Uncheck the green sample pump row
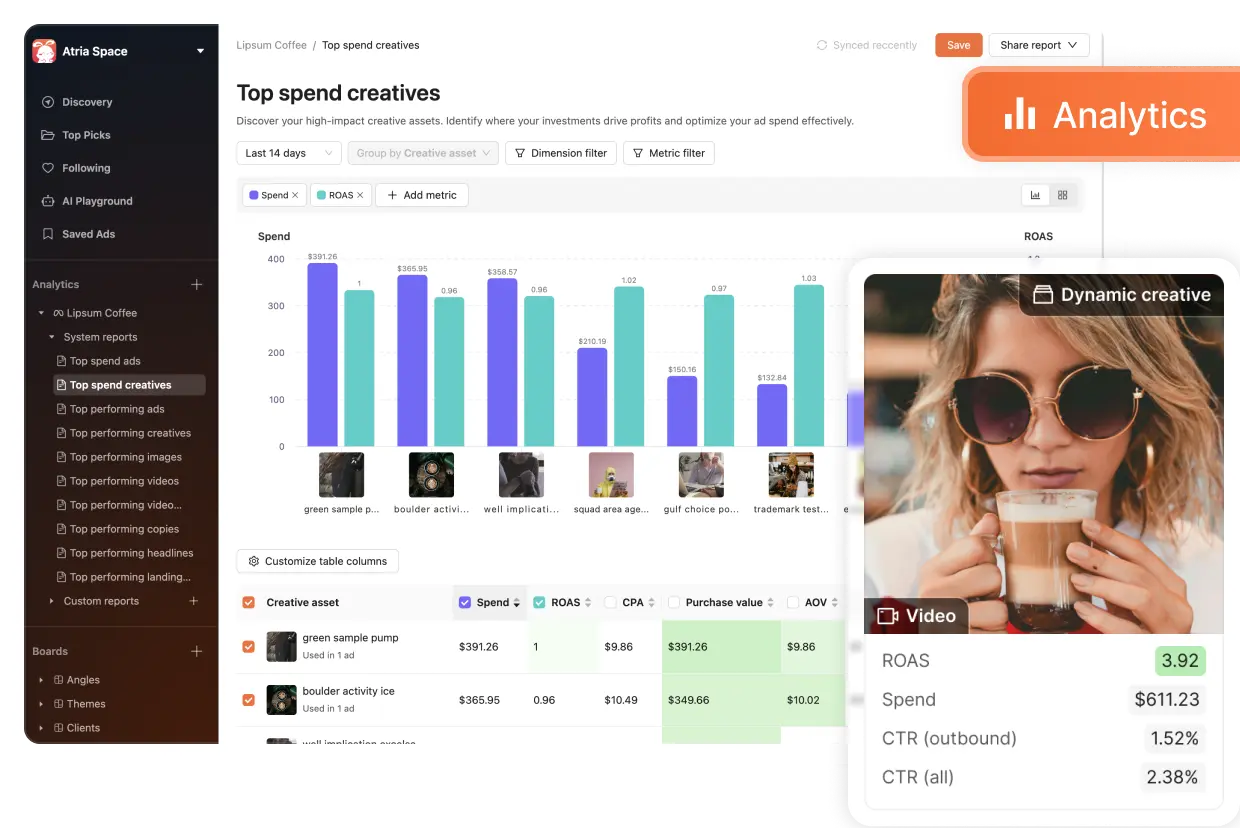Screen dimensions: 1240x828 point(249,647)
